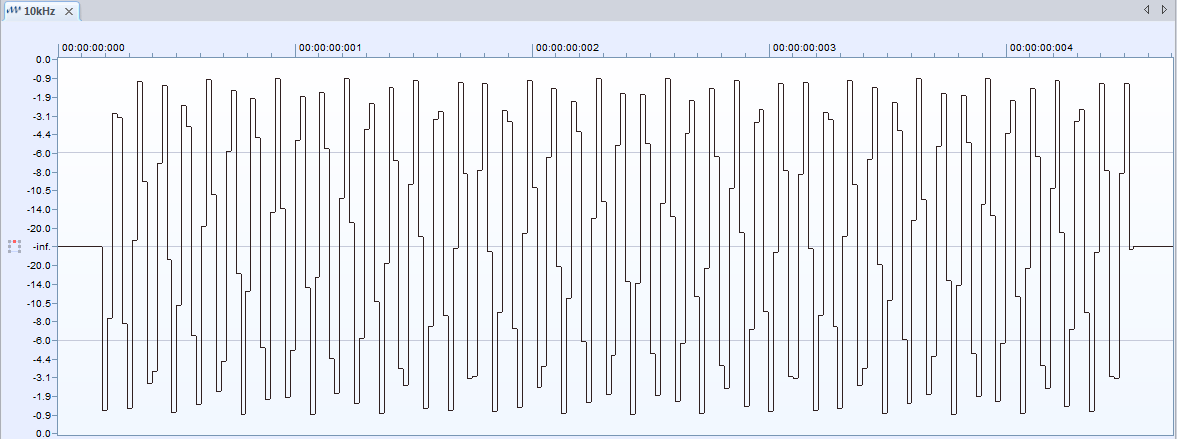Click the 00:00:00:004 time ruler marker
Viewport: 1177px width, 439px height.
click(x=1041, y=47)
